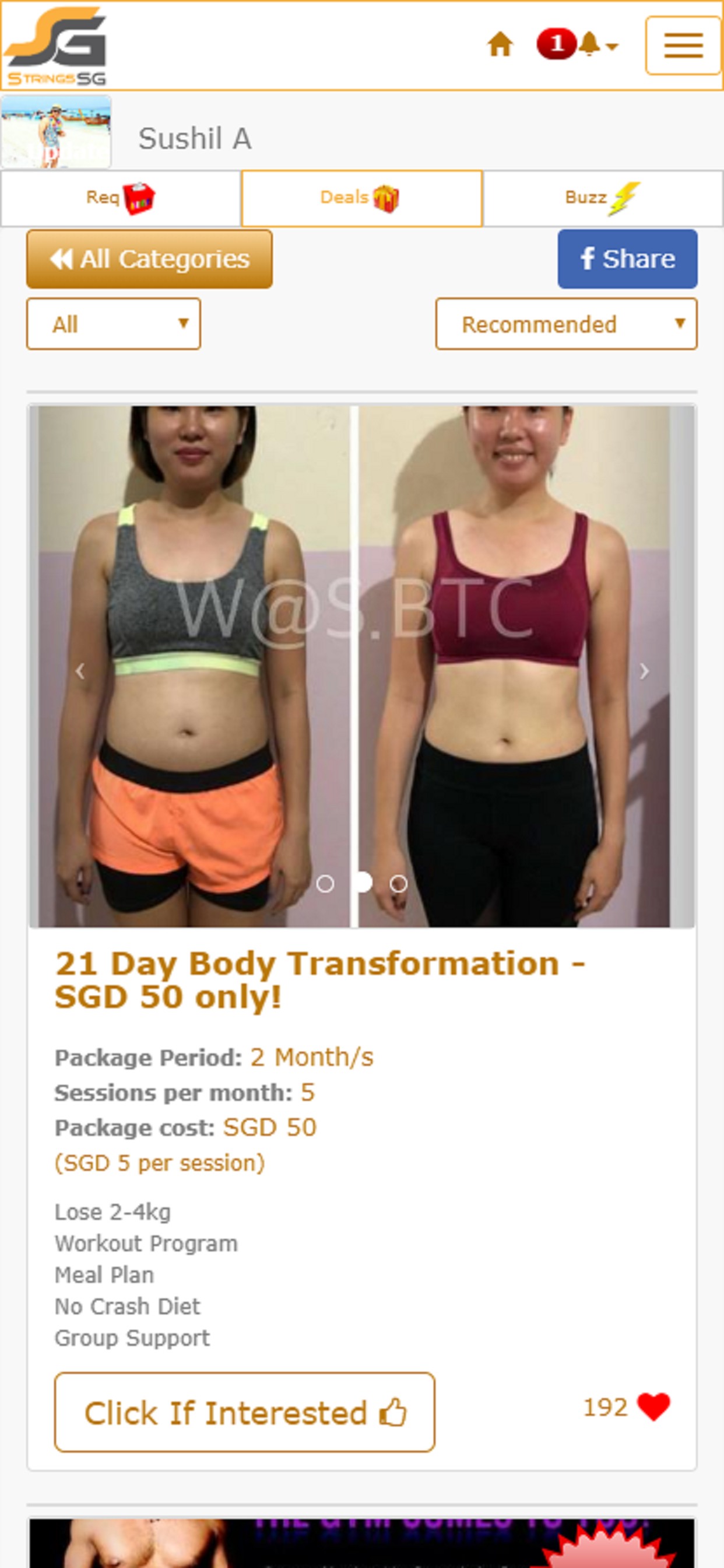Like the deal with heart icon
The height and width of the screenshot is (1568, 724).
[x=653, y=1406]
